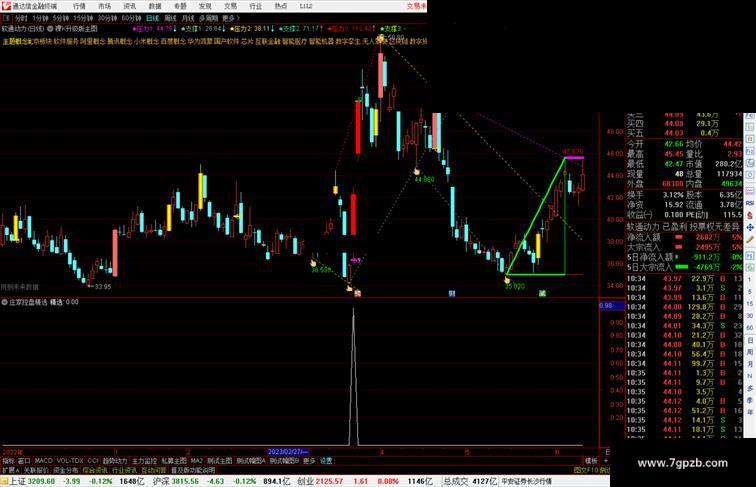Open the 综合资讯 tab
The width and height of the screenshot is (756, 487).
pos(95,470)
